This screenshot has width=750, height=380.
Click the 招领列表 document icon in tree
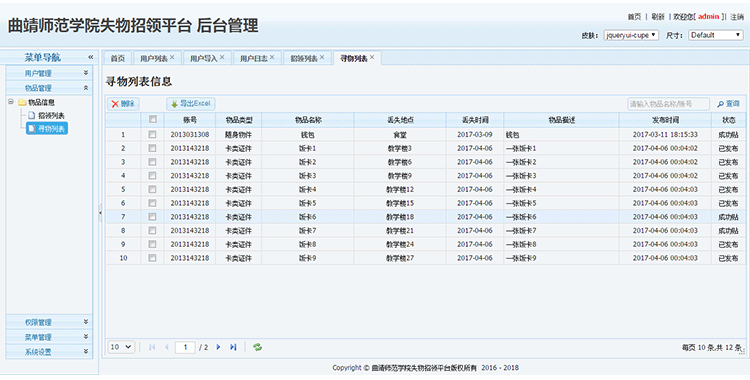pos(32,115)
